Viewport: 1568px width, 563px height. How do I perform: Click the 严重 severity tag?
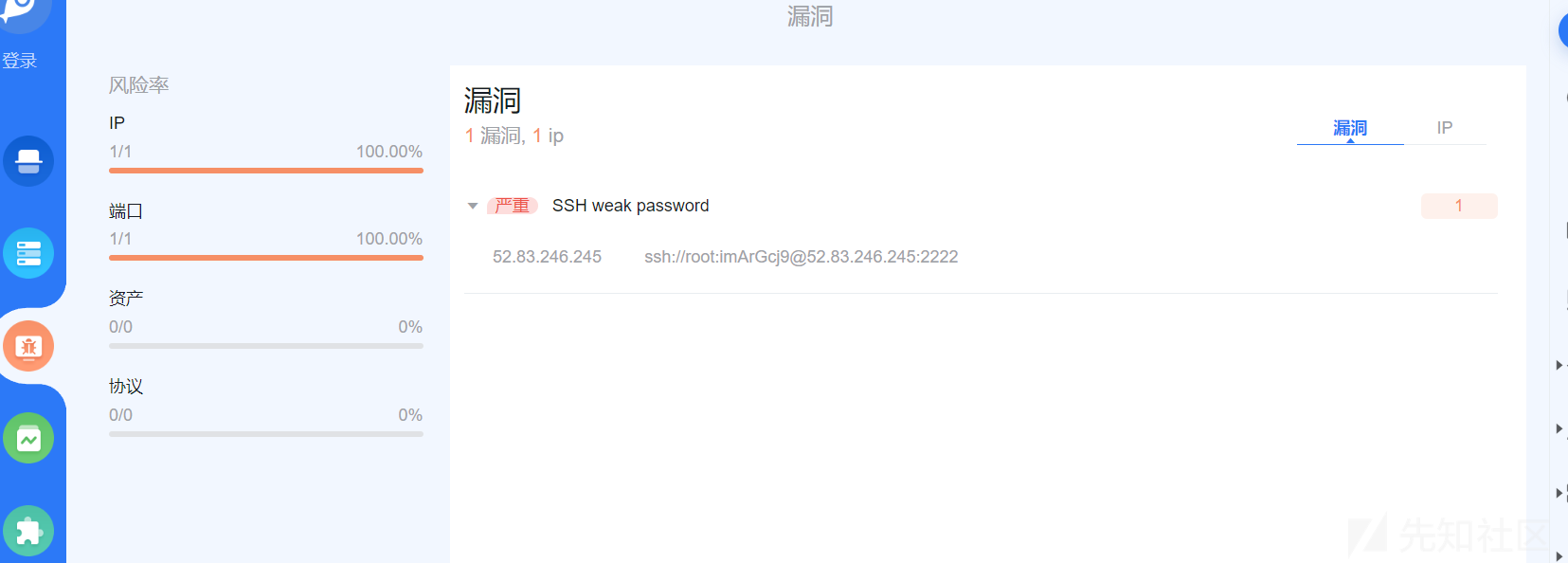[x=513, y=206]
